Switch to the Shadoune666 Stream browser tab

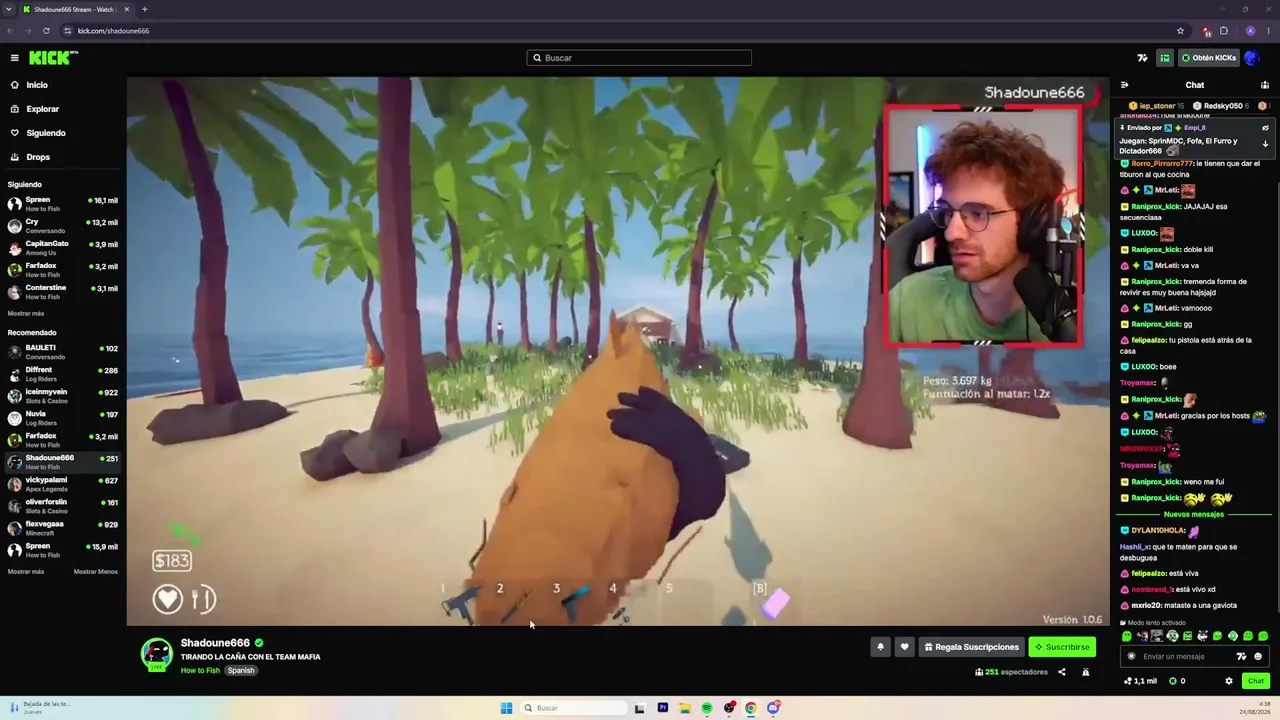(76, 9)
